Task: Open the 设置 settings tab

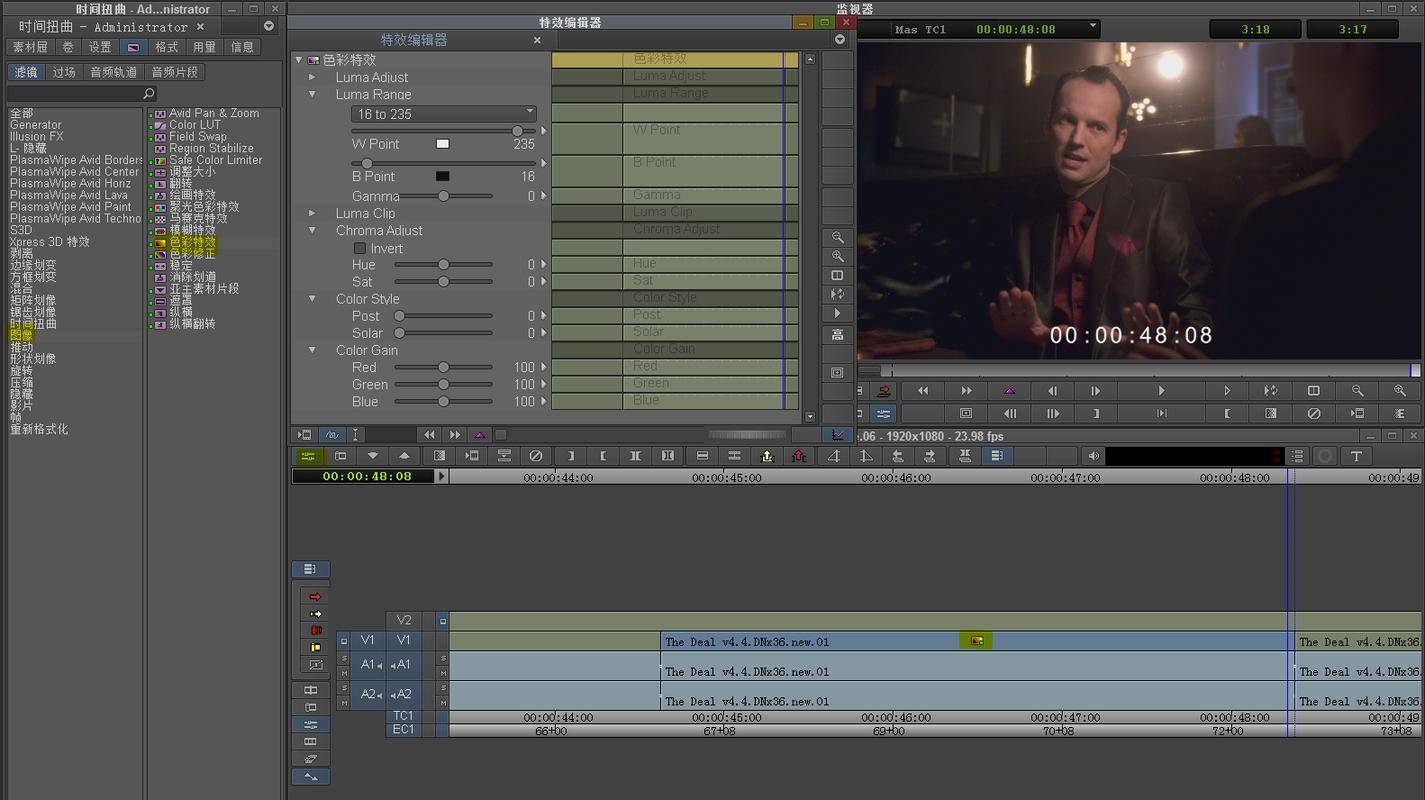Action: (x=100, y=47)
